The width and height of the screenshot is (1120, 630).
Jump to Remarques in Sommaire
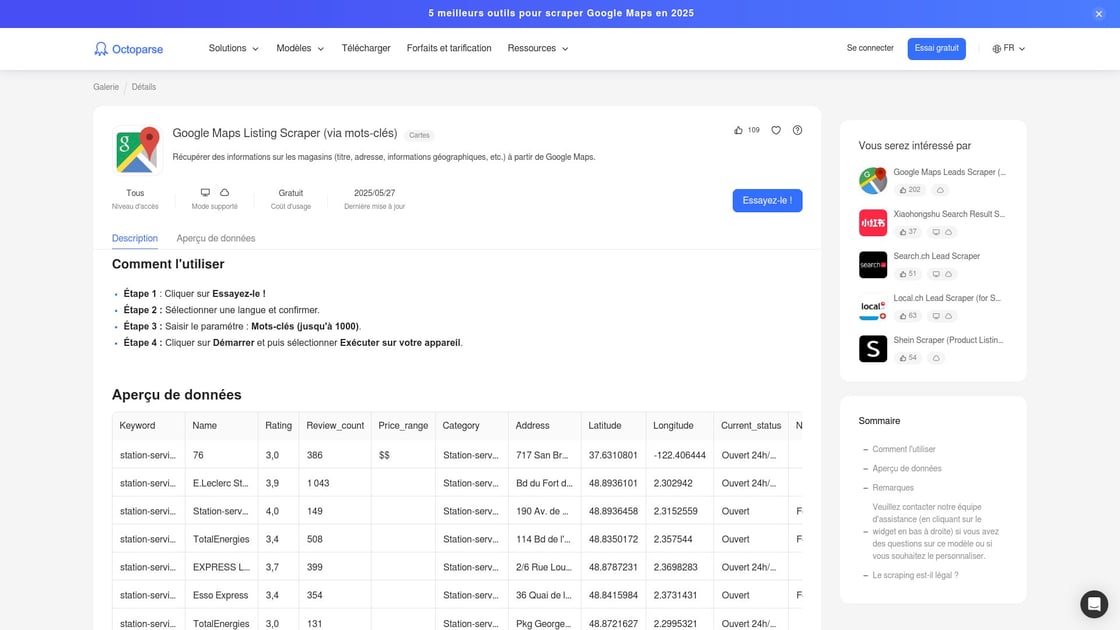pos(893,488)
